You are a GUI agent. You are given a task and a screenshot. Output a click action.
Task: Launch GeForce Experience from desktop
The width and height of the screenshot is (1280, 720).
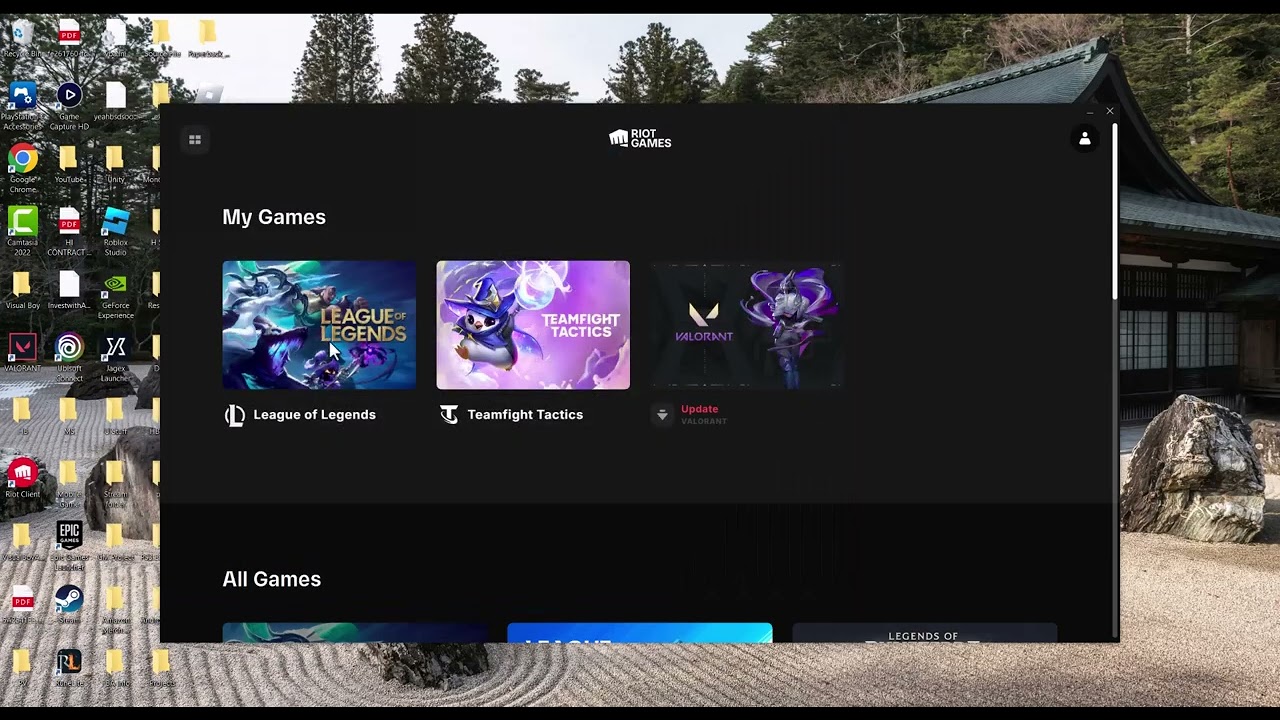(x=116, y=295)
